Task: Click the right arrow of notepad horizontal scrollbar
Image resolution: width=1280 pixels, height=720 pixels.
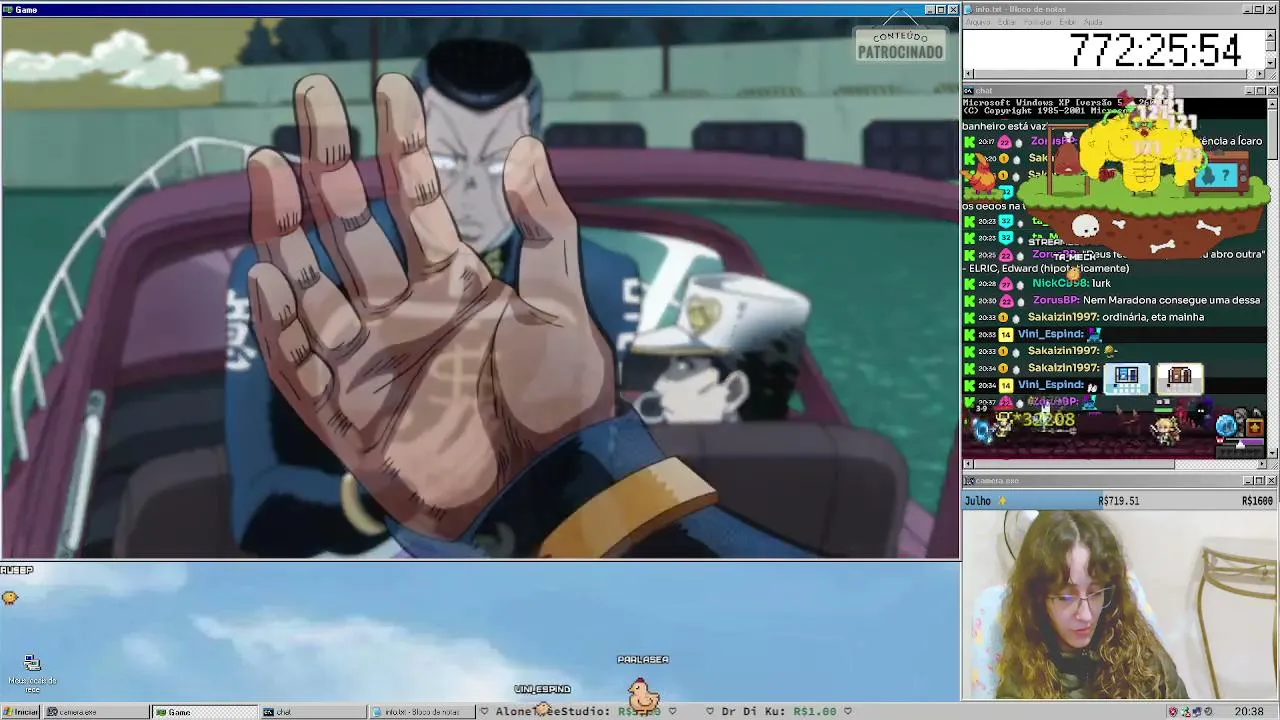Action: tap(1260, 74)
